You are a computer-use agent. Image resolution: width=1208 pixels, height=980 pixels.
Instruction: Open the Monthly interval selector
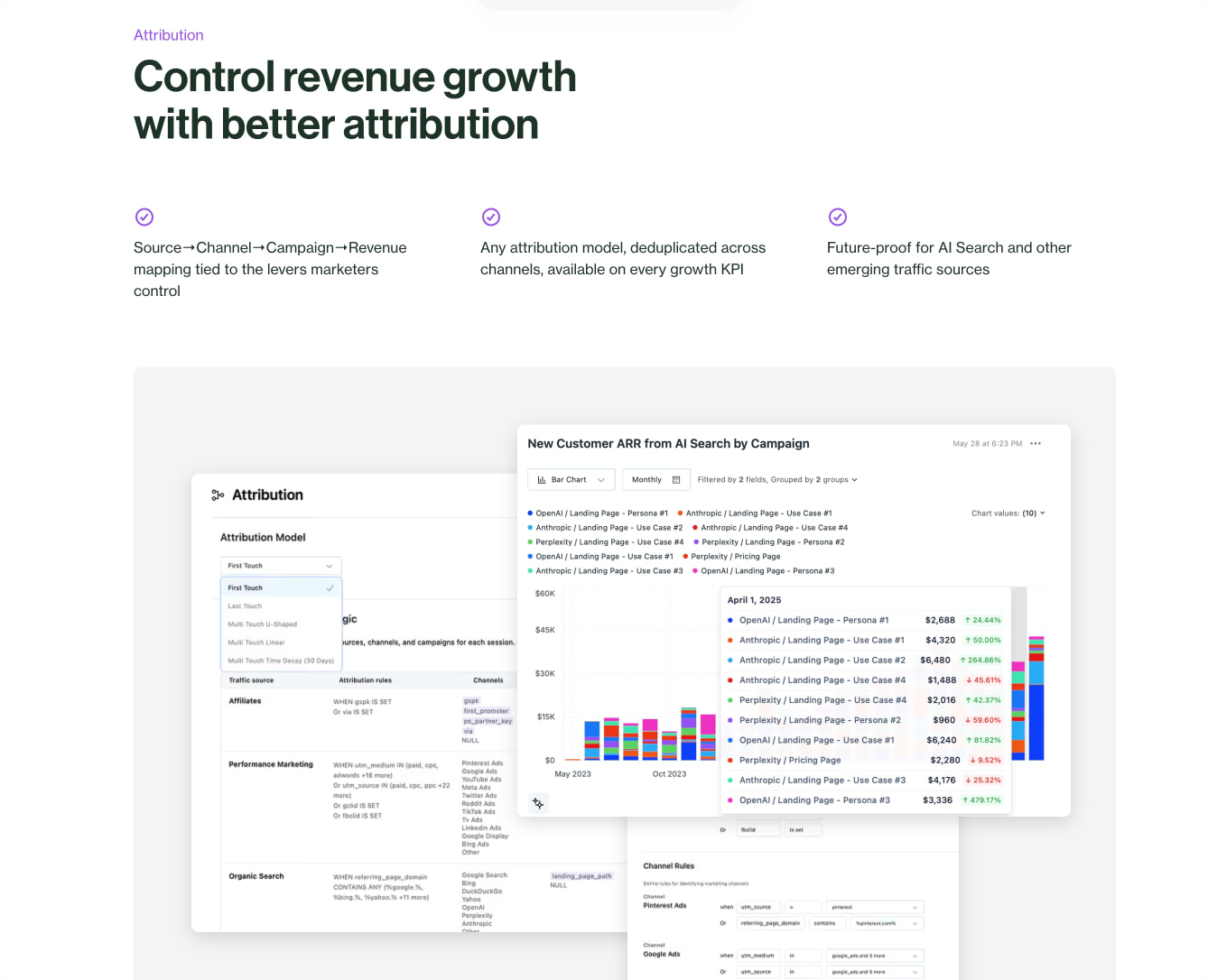pyautogui.click(x=656, y=480)
